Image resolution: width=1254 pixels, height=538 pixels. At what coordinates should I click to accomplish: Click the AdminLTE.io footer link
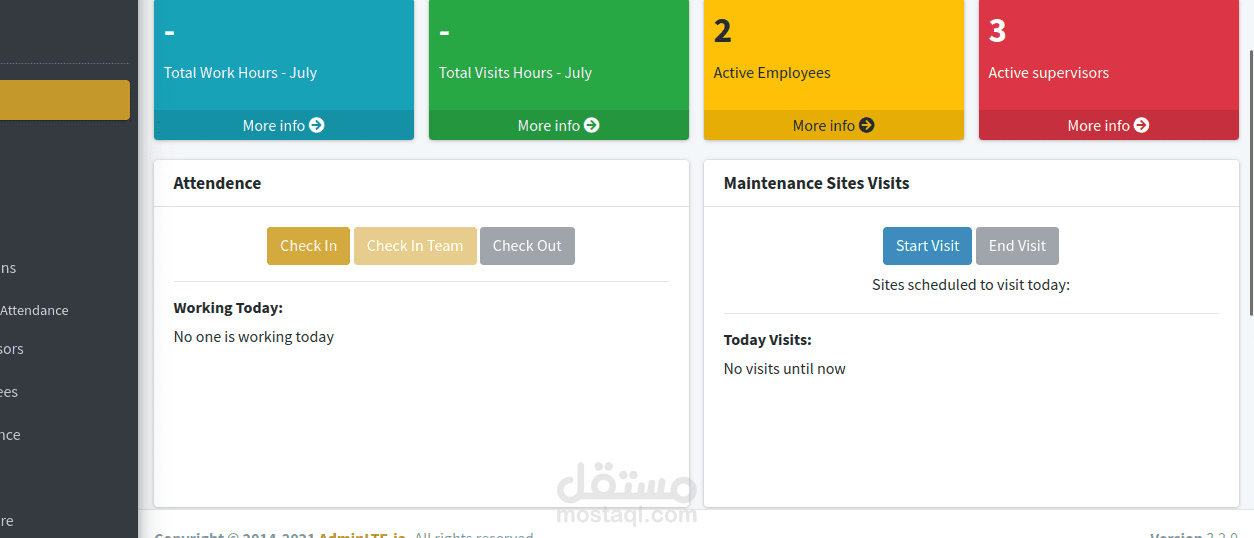[362, 535]
